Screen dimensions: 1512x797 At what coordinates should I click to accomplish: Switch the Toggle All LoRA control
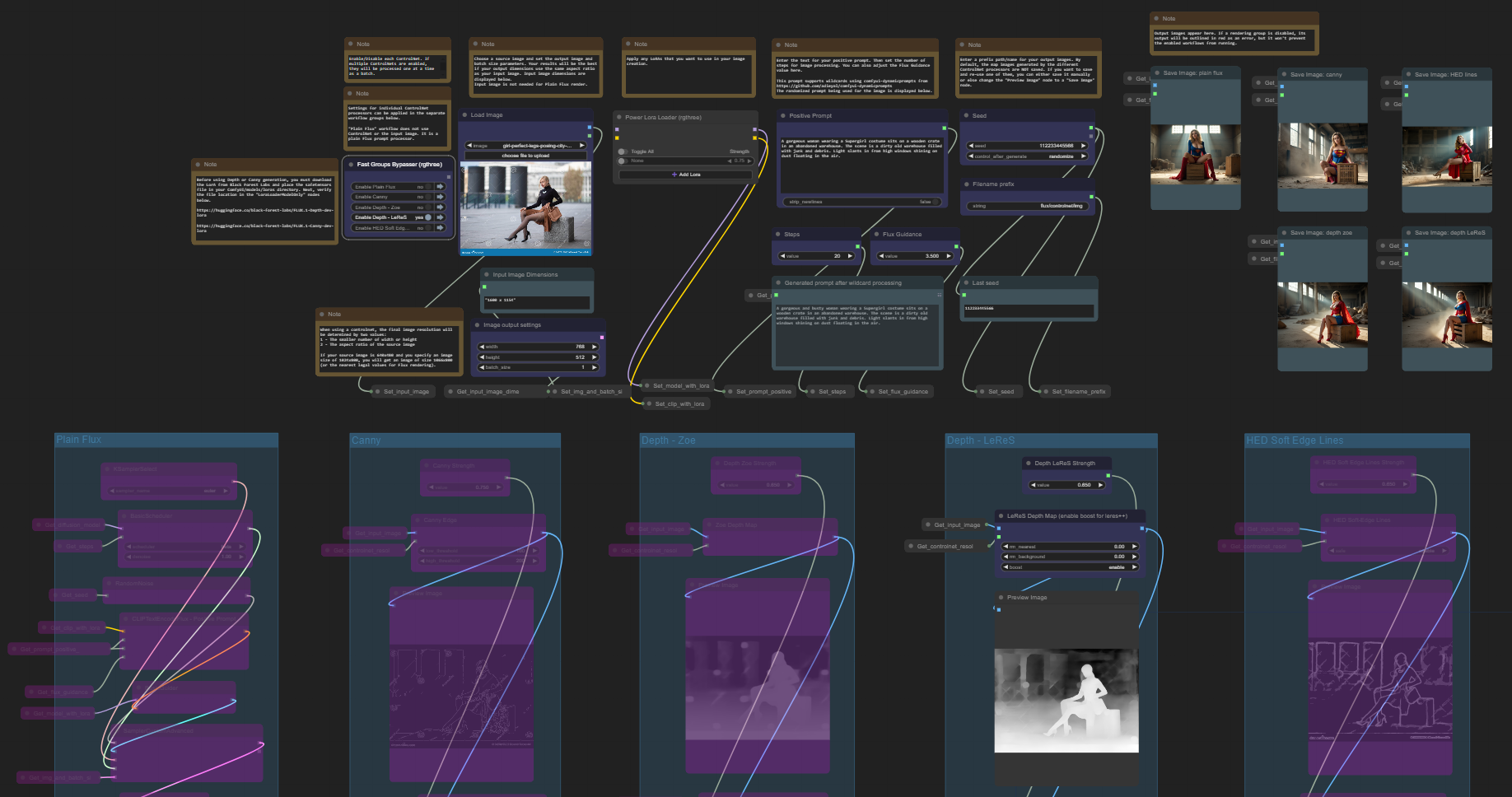(623, 151)
